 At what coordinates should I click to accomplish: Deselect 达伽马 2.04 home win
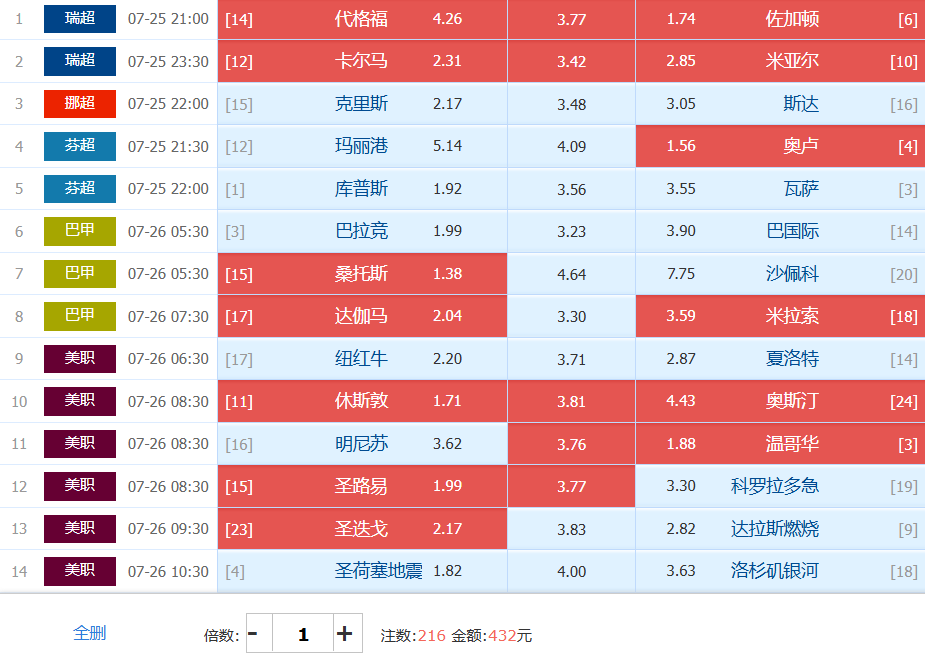click(x=362, y=316)
